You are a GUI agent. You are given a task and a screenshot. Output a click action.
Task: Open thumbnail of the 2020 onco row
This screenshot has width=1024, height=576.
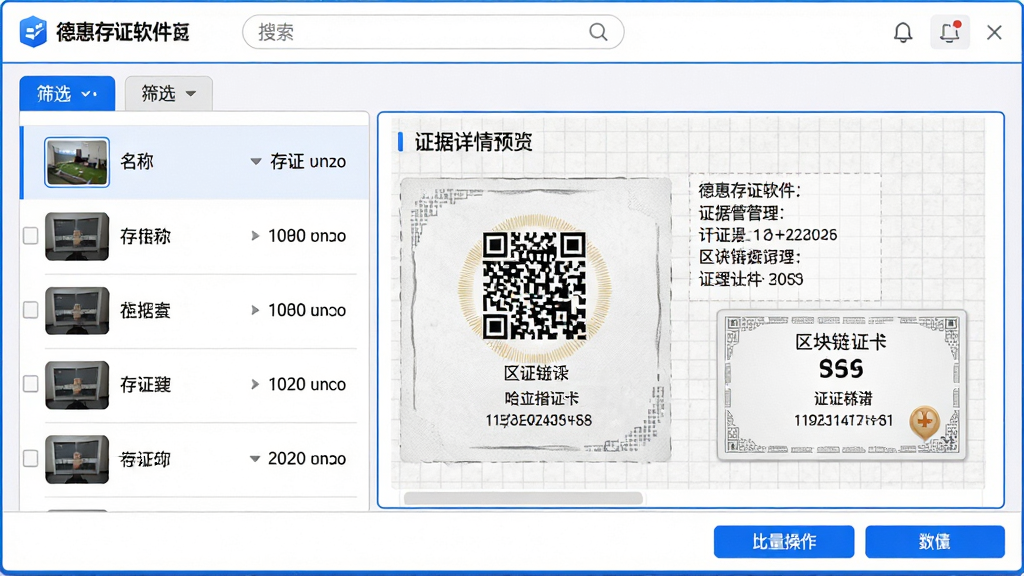(76, 459)
